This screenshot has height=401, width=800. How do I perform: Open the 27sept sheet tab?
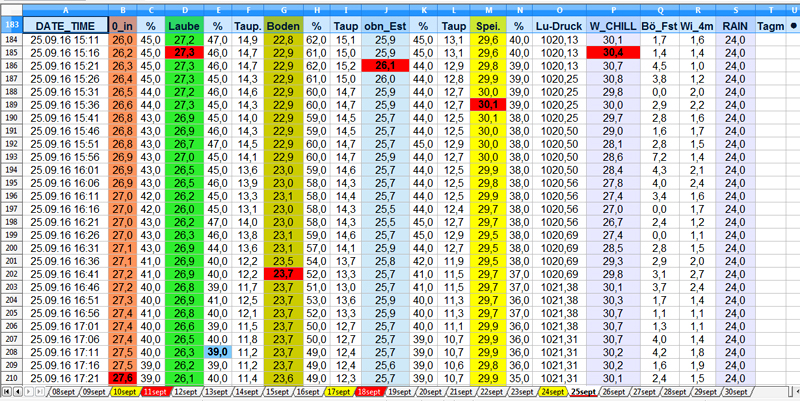[x=645, y=391]
